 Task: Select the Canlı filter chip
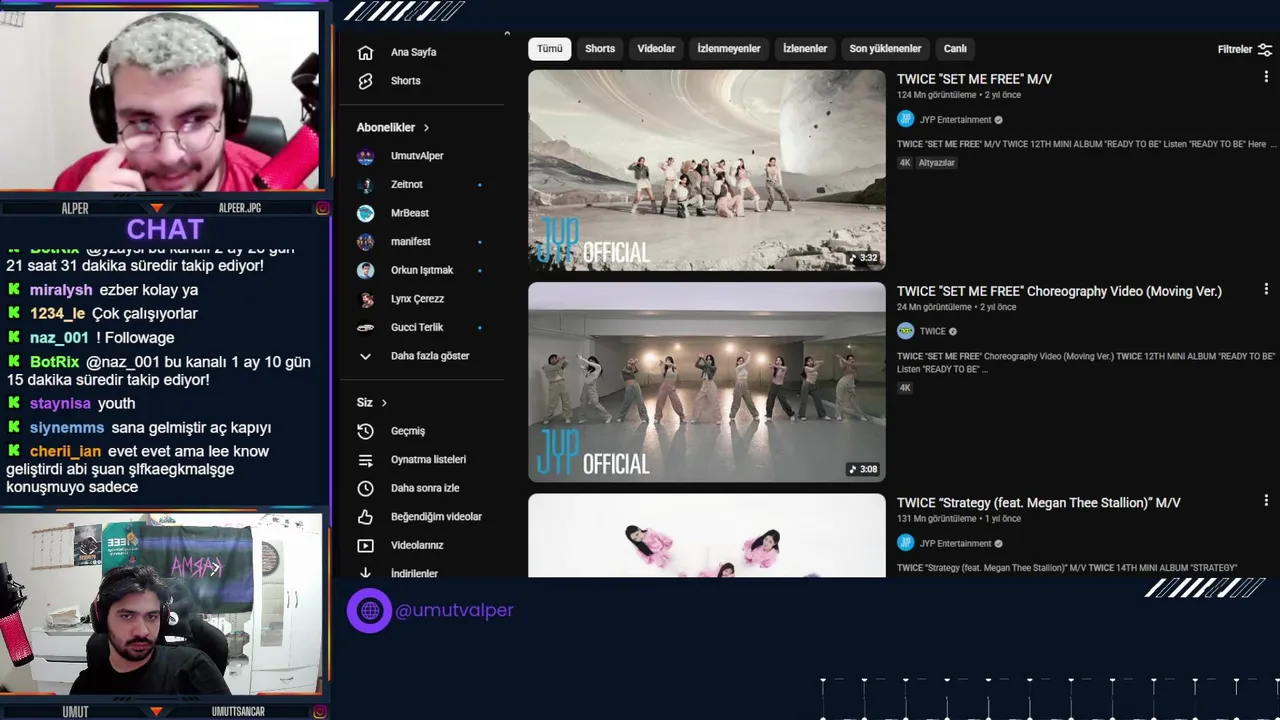[x=955, y=49]
